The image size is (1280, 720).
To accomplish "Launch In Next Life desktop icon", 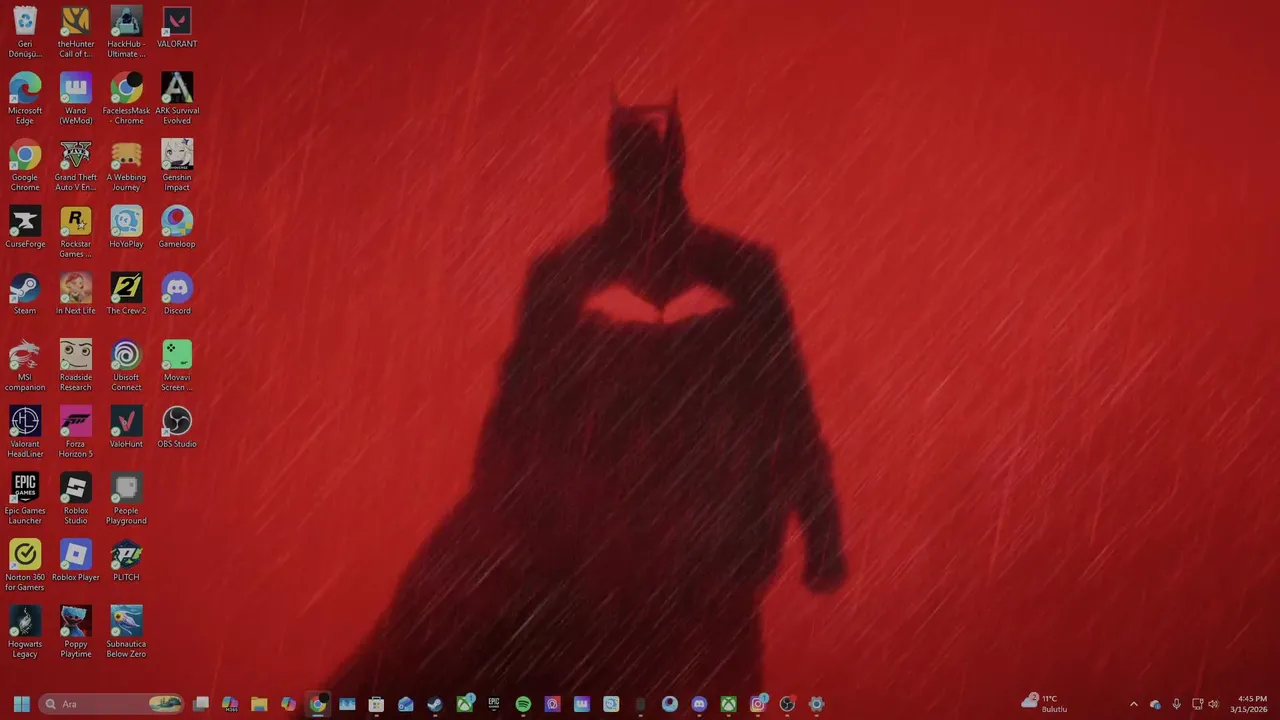I will click(x=76, y=294).
